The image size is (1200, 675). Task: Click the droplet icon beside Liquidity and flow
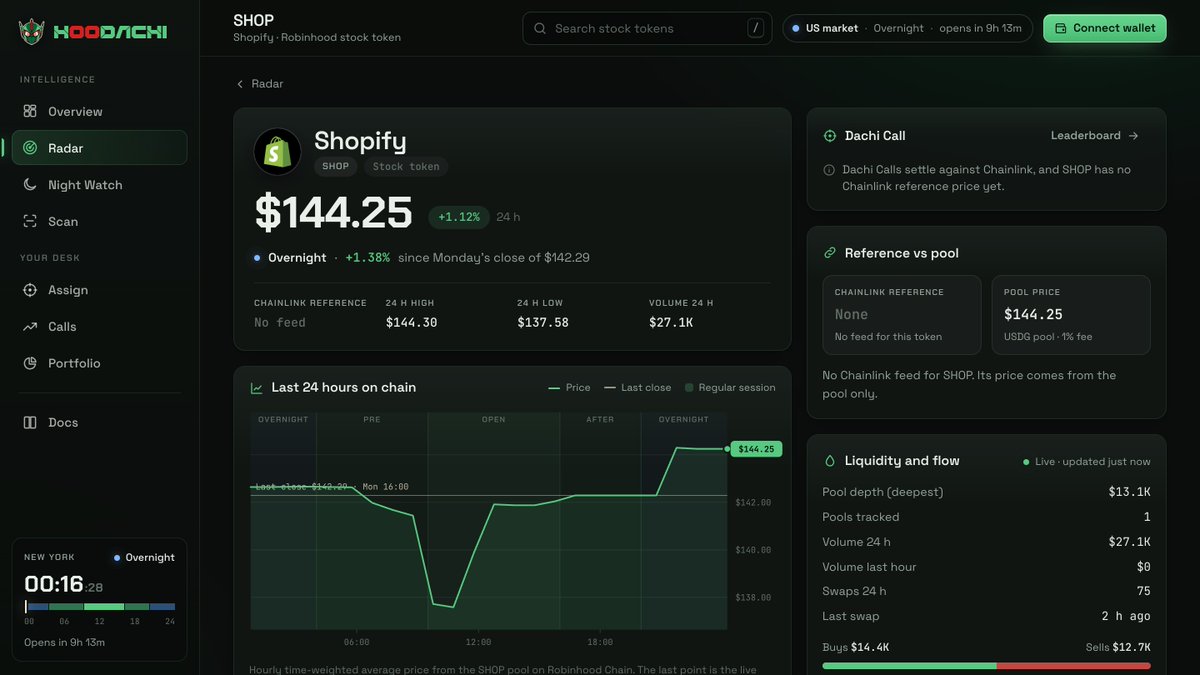coord(829,461)
